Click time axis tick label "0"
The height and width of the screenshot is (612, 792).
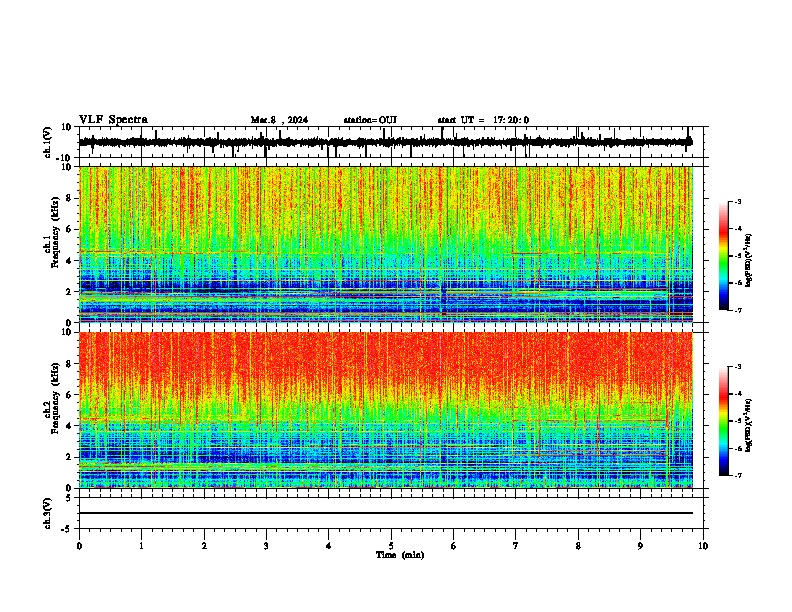click(79, 546)
